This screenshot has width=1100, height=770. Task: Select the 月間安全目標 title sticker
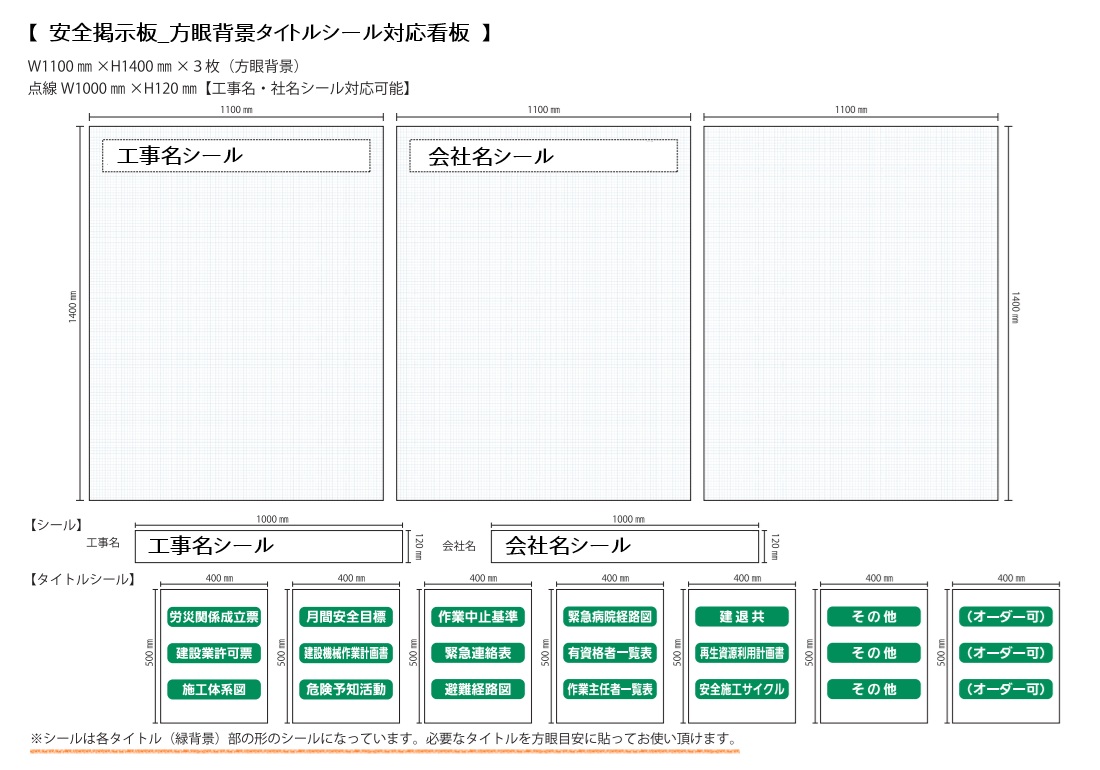tap(346, 617)
